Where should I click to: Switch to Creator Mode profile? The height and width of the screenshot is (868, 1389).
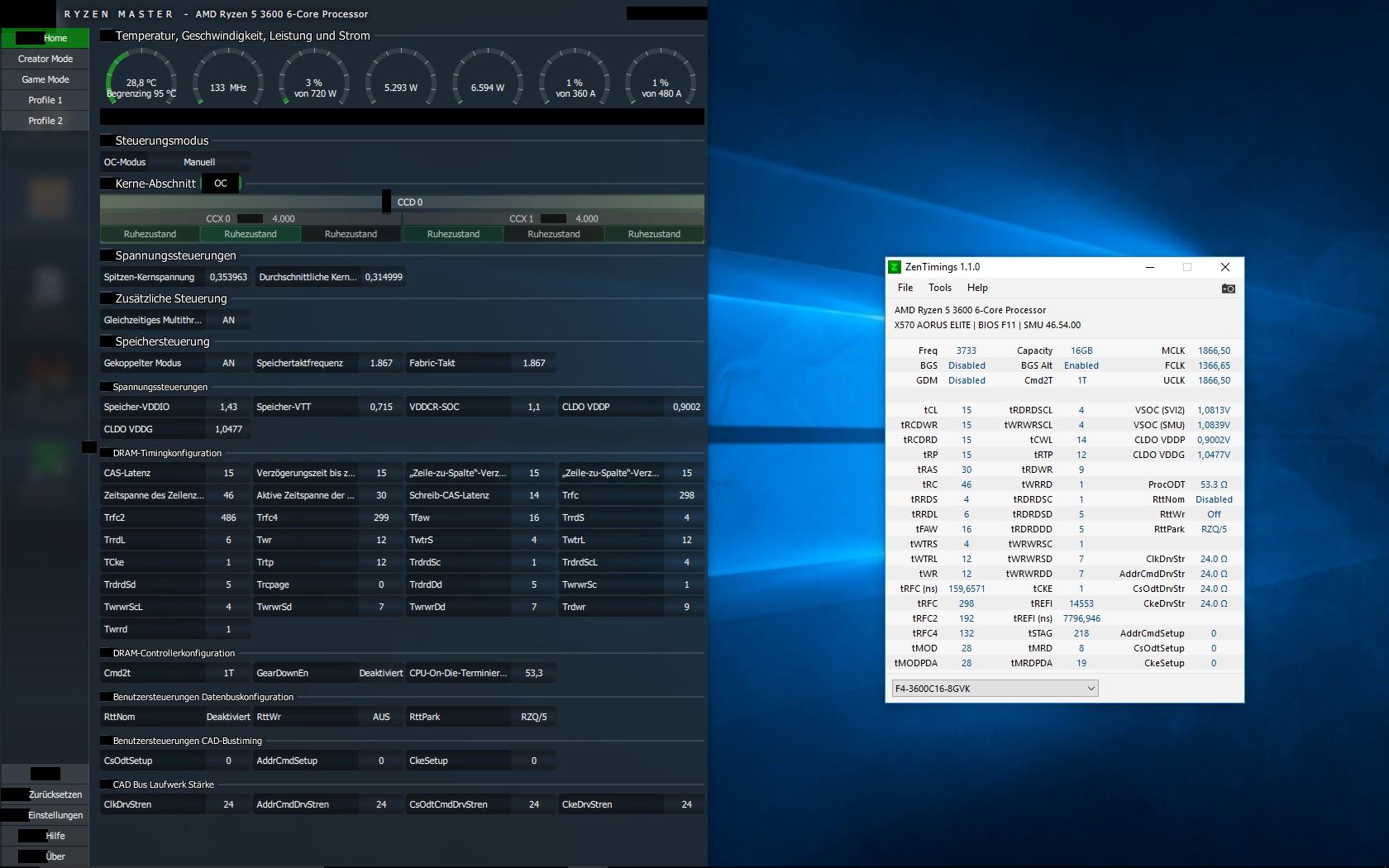click(45, 59)
